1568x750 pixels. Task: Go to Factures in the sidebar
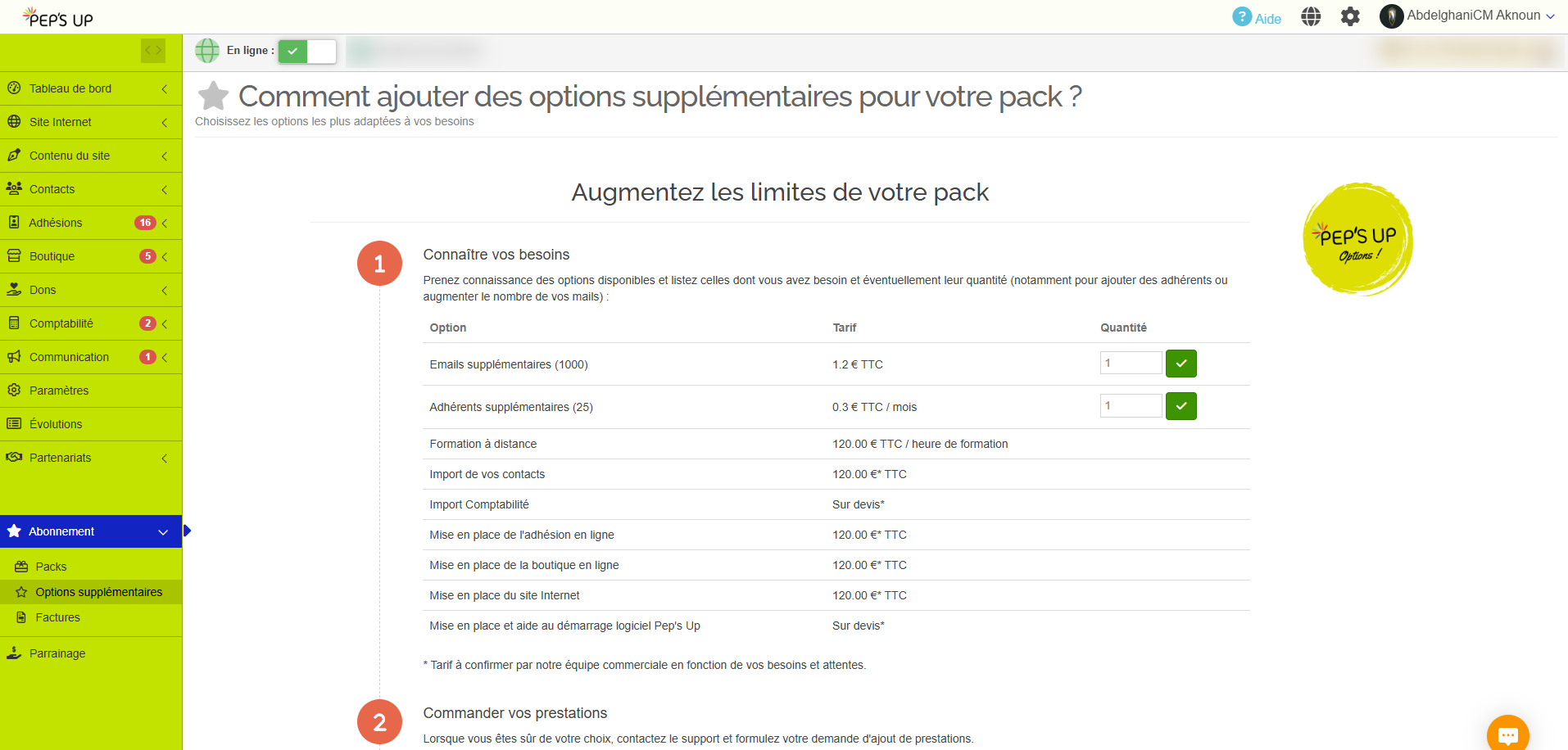57,617
